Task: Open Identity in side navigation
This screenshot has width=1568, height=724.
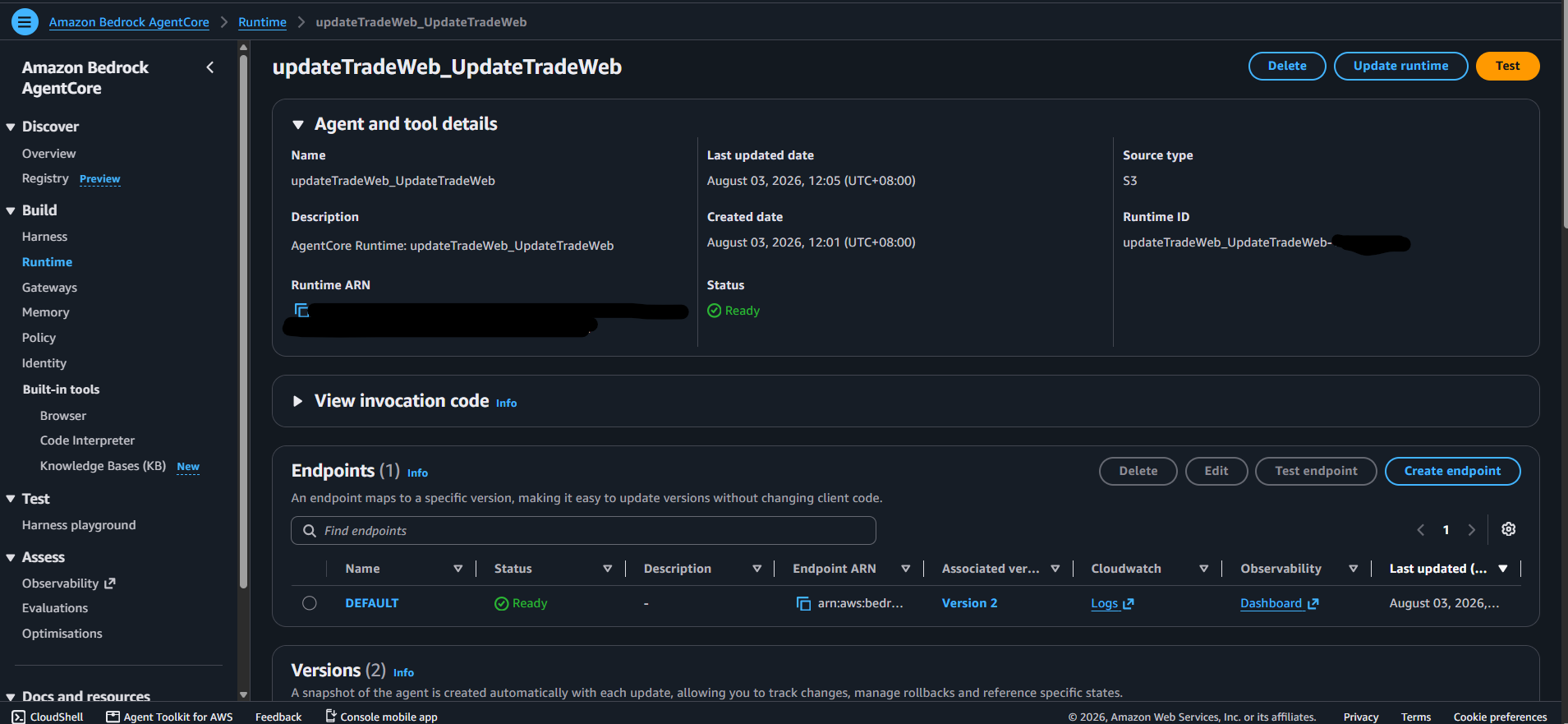Action: coord(44,363)
